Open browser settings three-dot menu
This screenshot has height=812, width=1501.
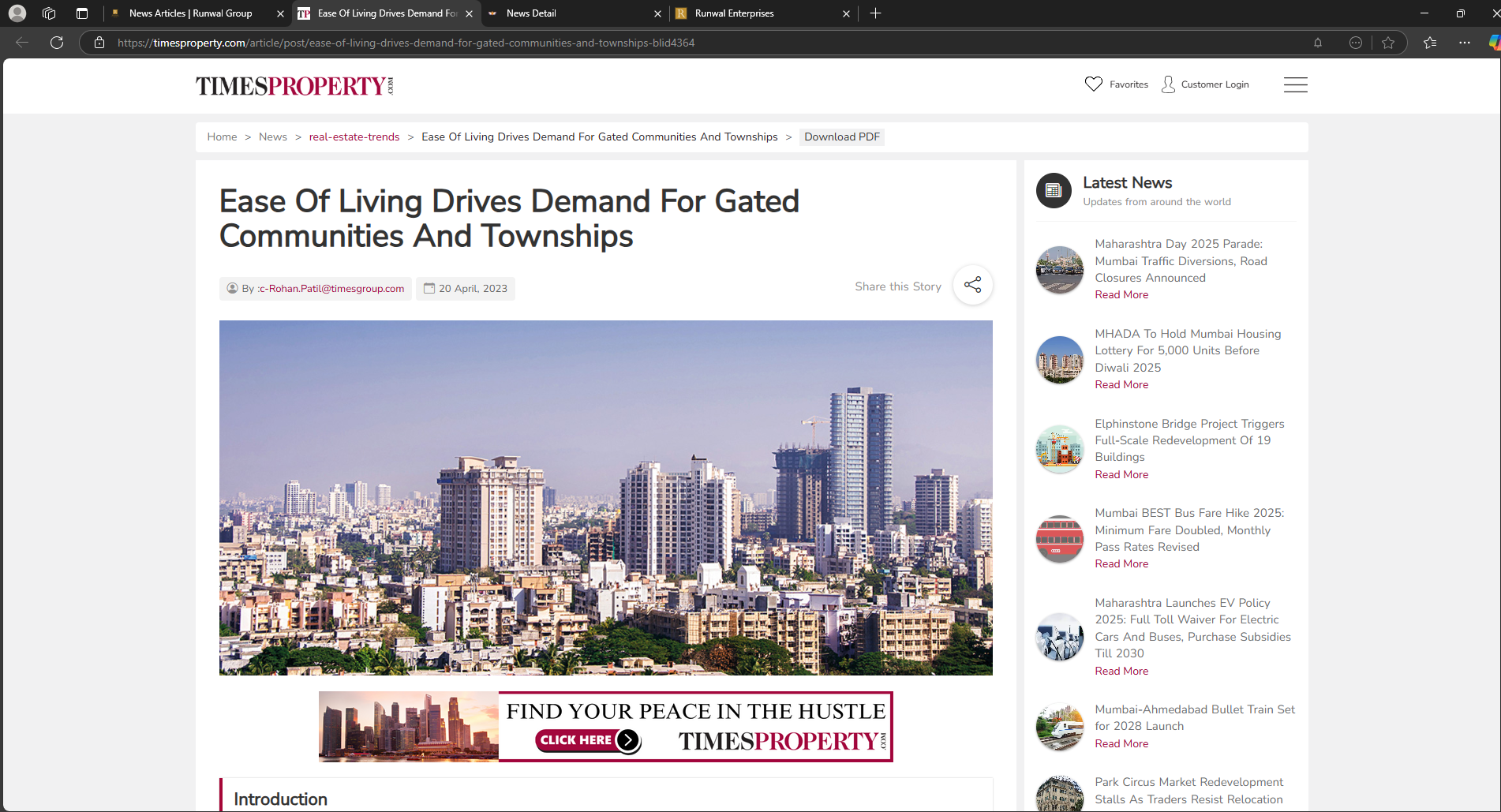(x=1465, y=43)
